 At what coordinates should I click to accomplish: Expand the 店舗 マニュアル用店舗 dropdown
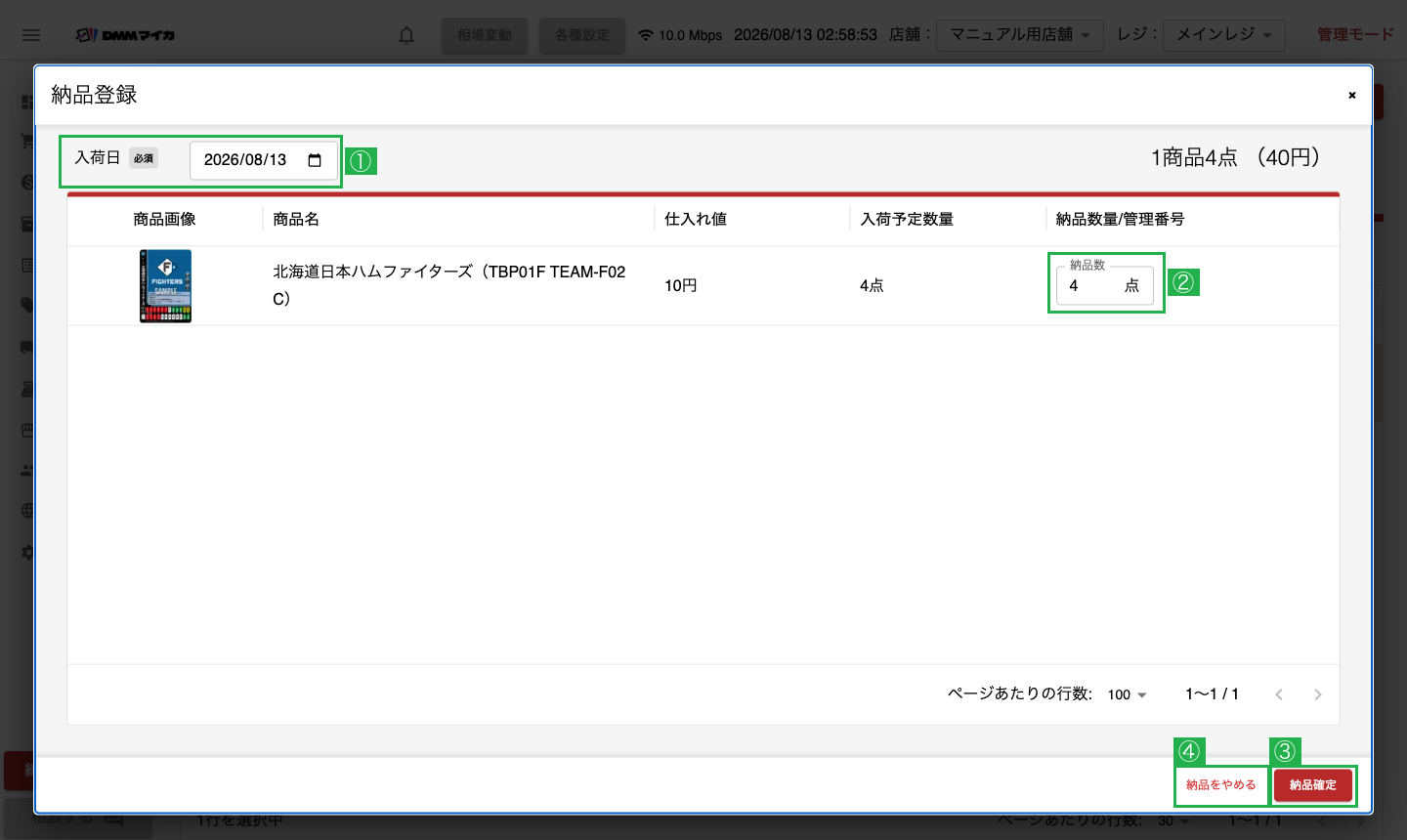pyautogui.click(x=1020, y=35)
